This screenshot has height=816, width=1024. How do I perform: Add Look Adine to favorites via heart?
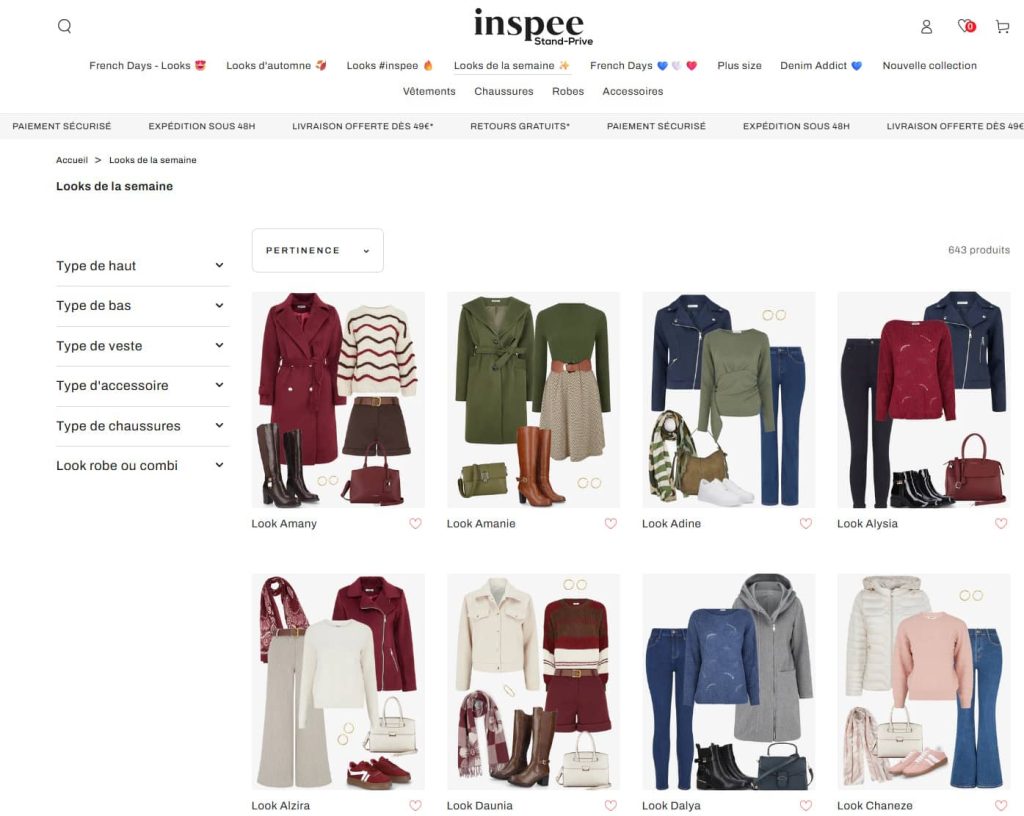[805, 524]
